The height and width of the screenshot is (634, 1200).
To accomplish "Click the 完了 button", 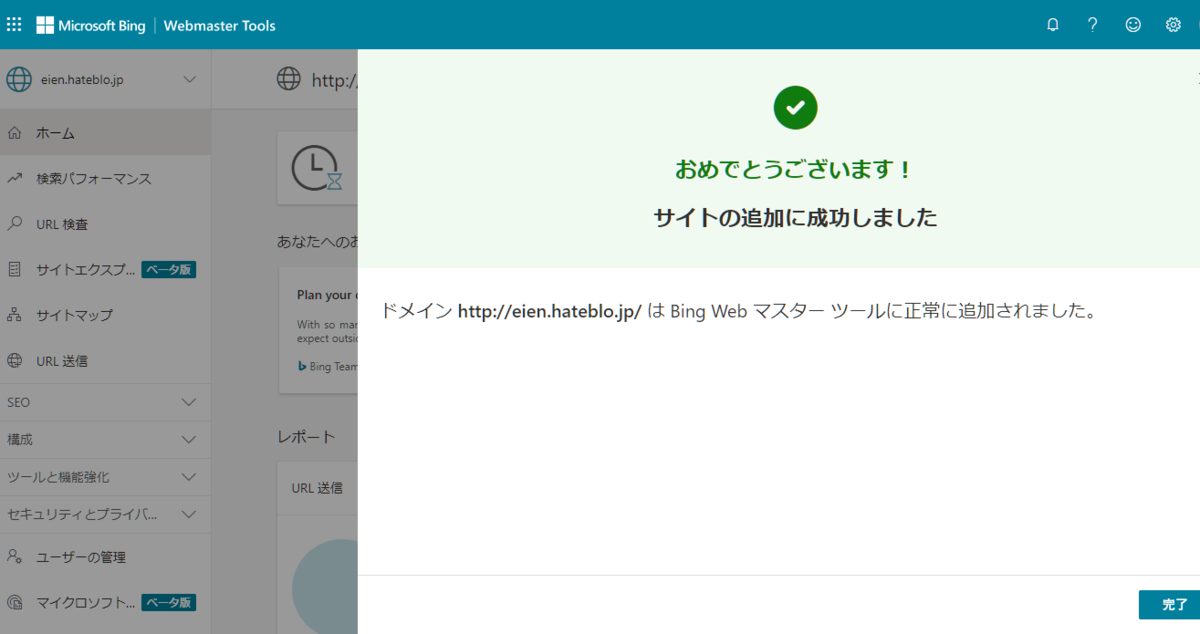I will click(1169, 604).
